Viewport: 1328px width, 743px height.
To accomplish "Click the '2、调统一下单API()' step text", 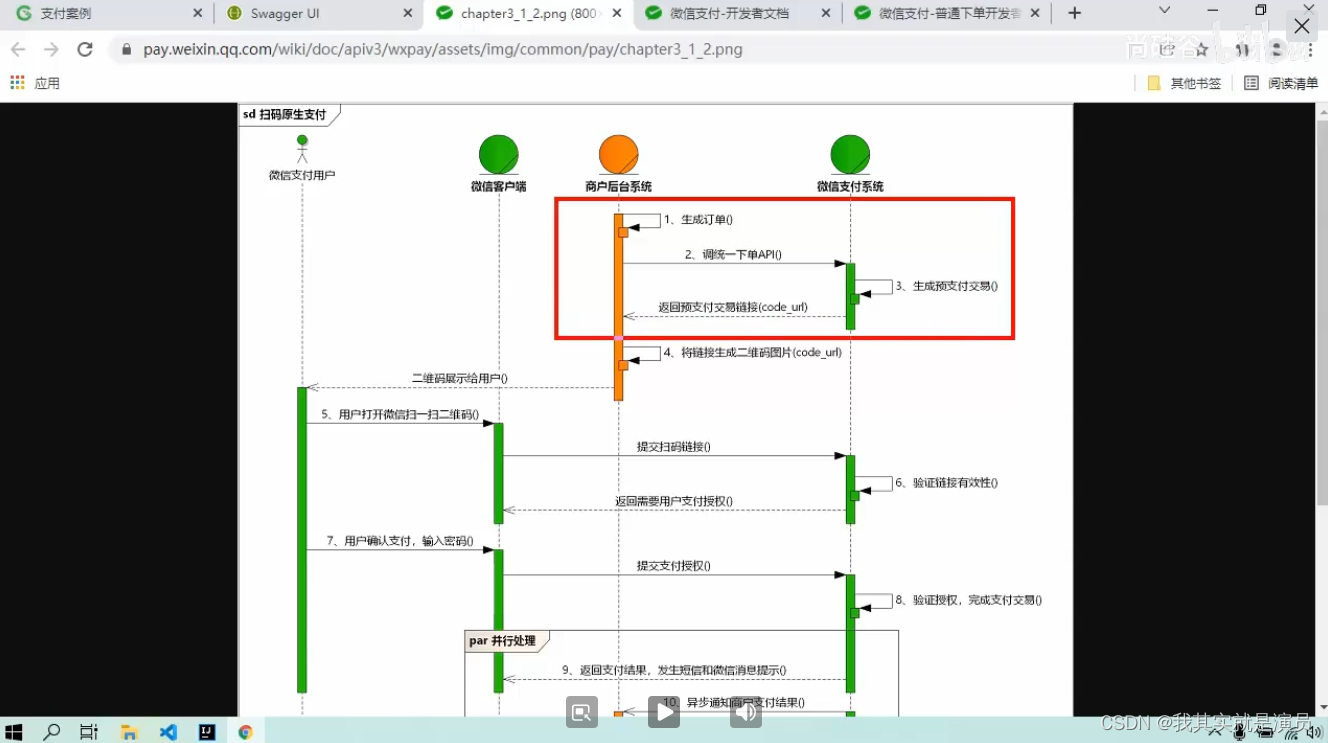I will point(733,254).
